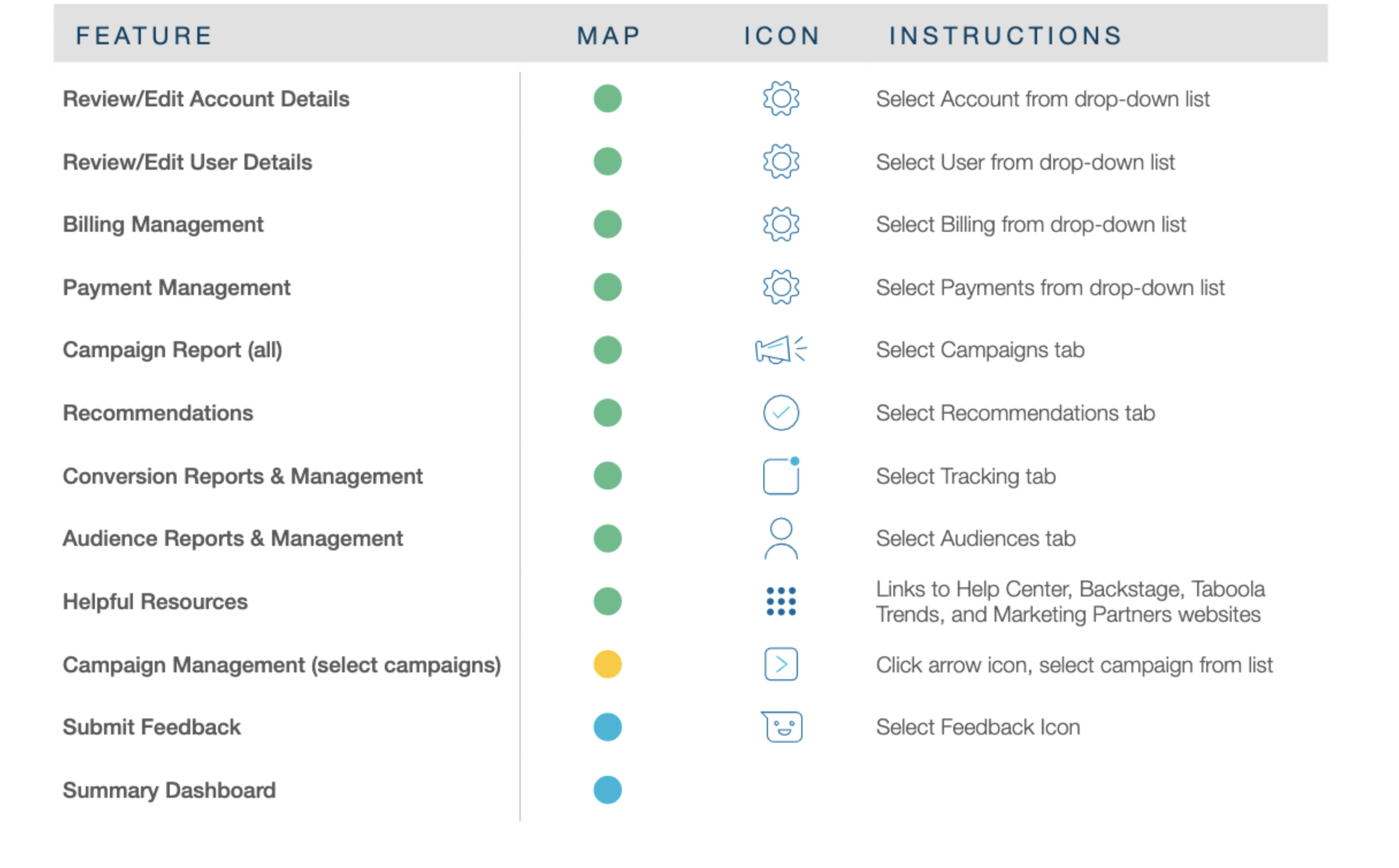Click green map dot for Billing Management

tap(607, 224)
